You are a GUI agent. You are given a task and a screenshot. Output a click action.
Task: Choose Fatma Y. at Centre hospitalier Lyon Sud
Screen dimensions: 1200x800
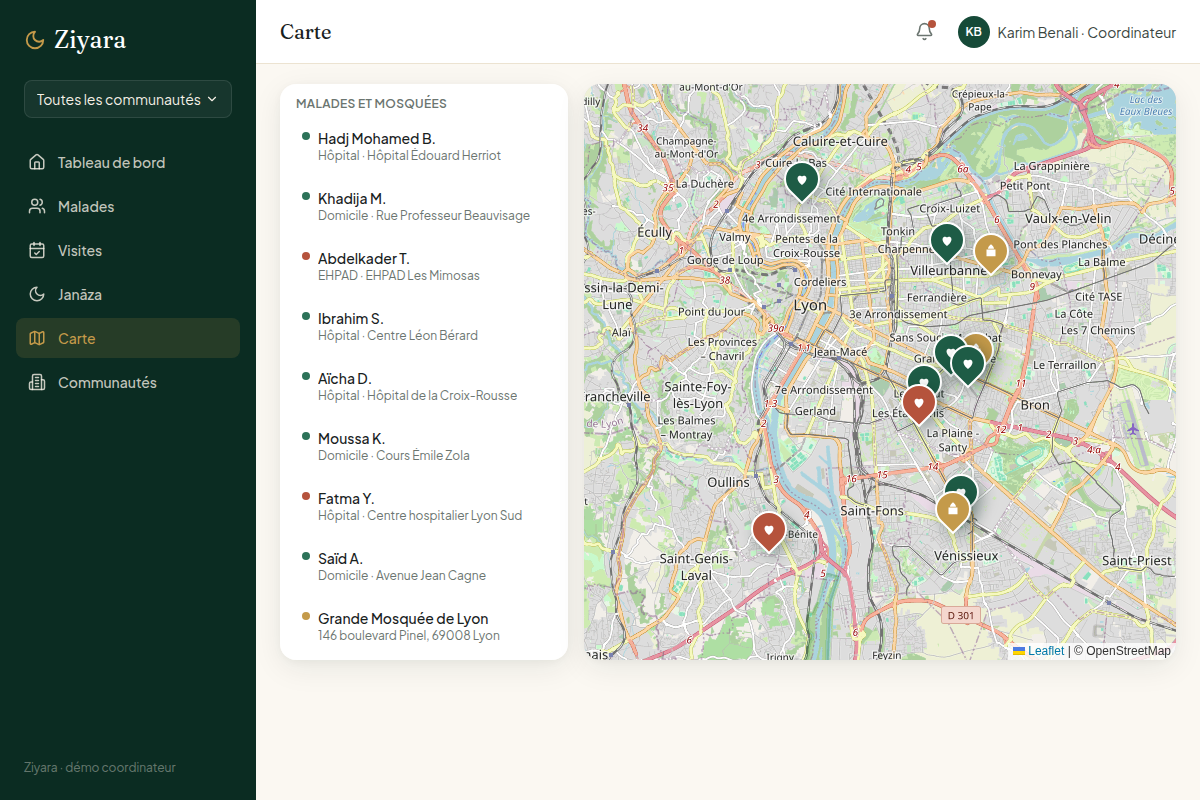click(424, 506)
